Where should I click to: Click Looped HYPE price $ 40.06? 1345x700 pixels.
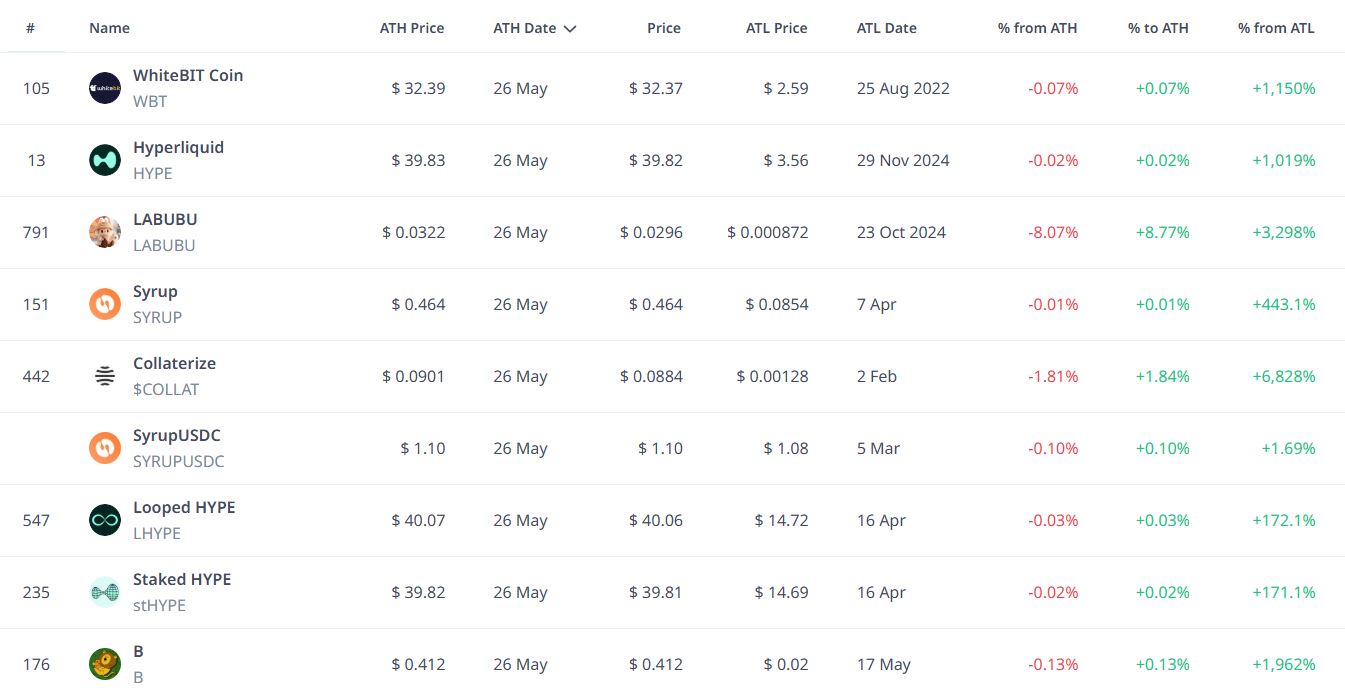click(x=656, y=520)
